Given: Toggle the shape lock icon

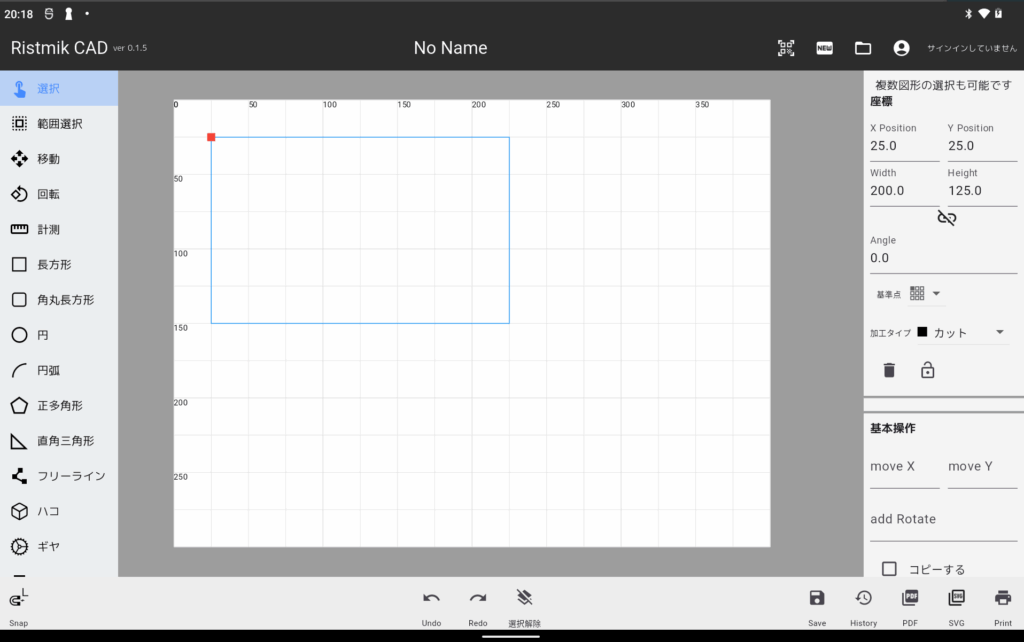Looking at the screenshot, I should pos(927,370).
